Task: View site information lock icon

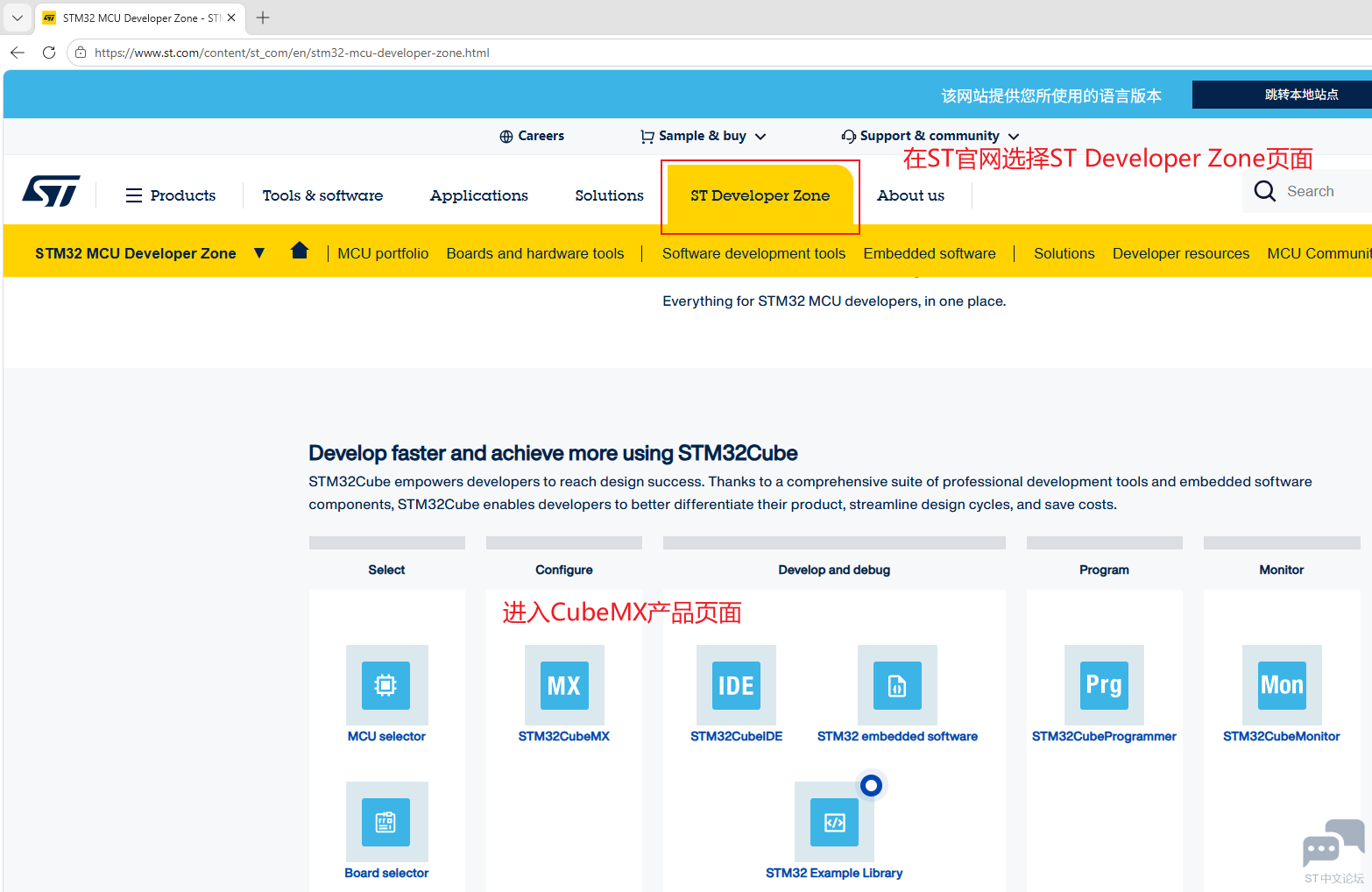Action: coord(81,53)
